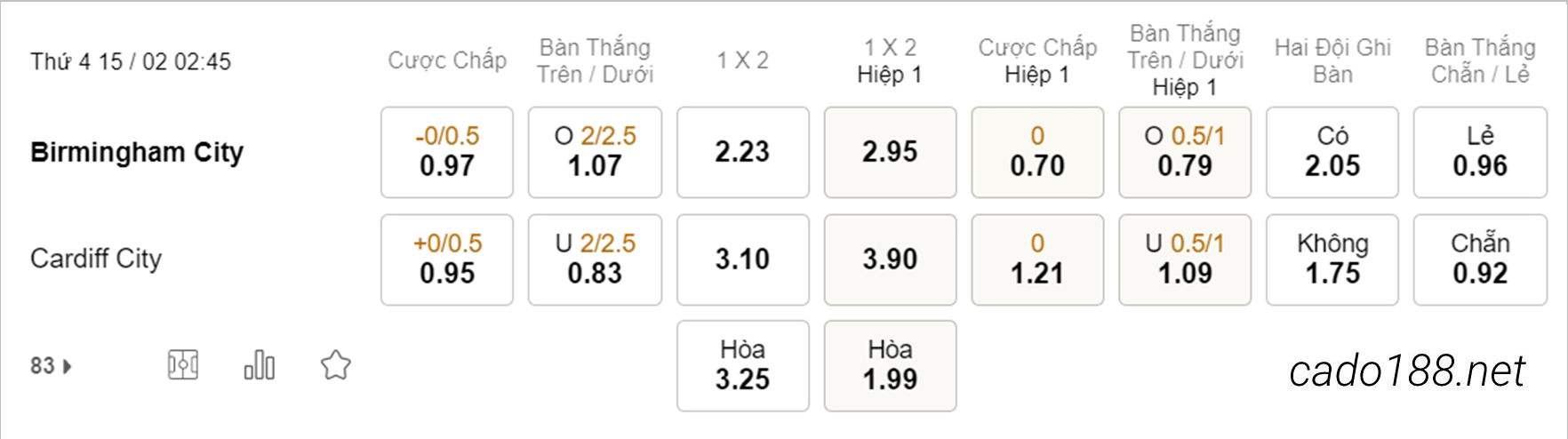Bet Birmingham City 1X2 win at 2.23

(743, 152)
